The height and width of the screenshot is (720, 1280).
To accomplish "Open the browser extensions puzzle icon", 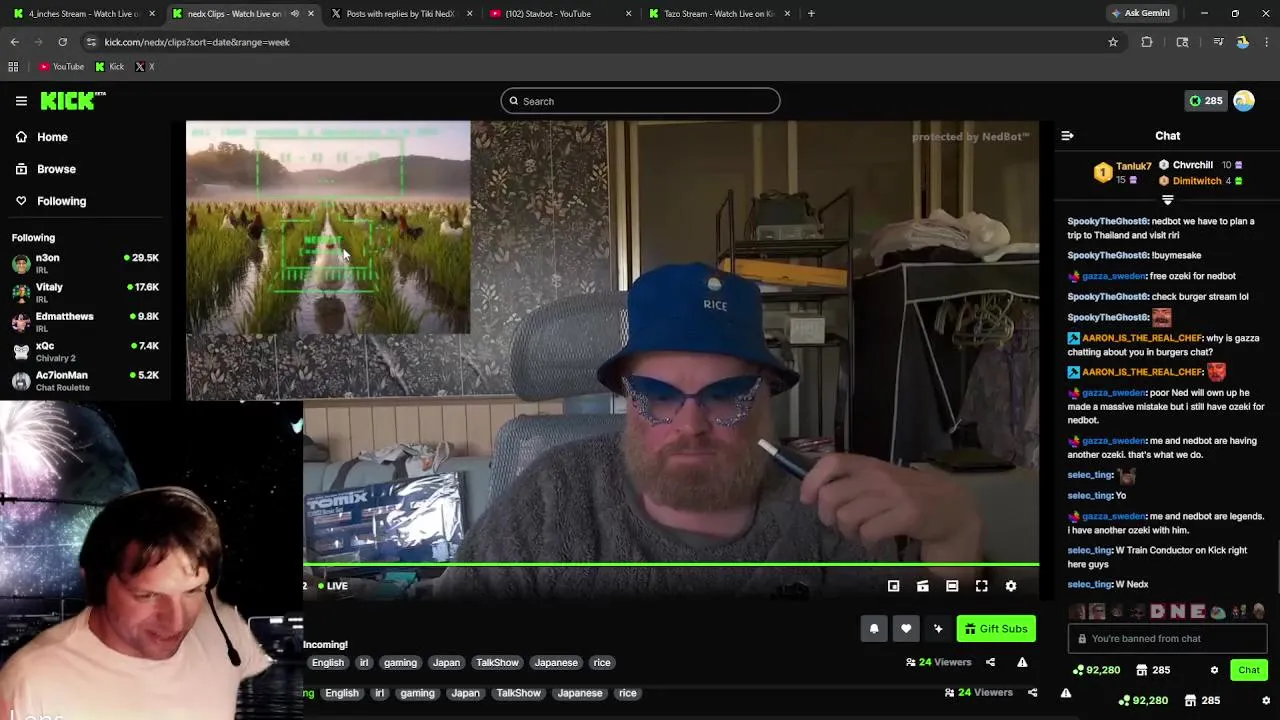I will tap(1147, 42).
